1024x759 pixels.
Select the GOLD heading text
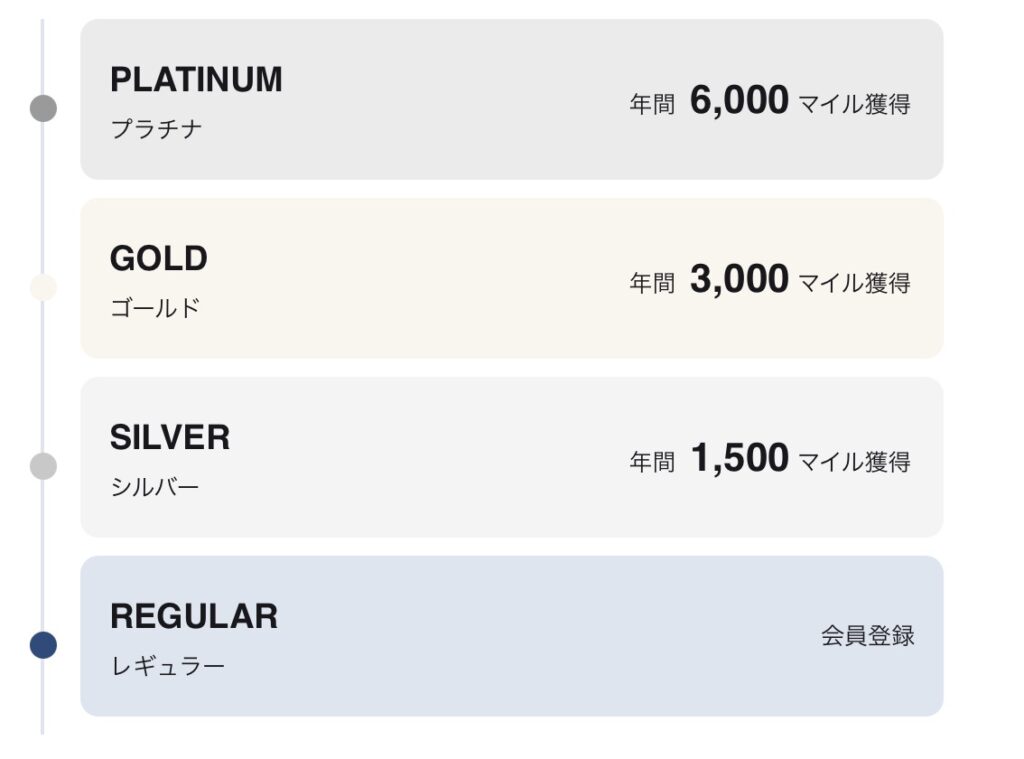click(159, 259)
